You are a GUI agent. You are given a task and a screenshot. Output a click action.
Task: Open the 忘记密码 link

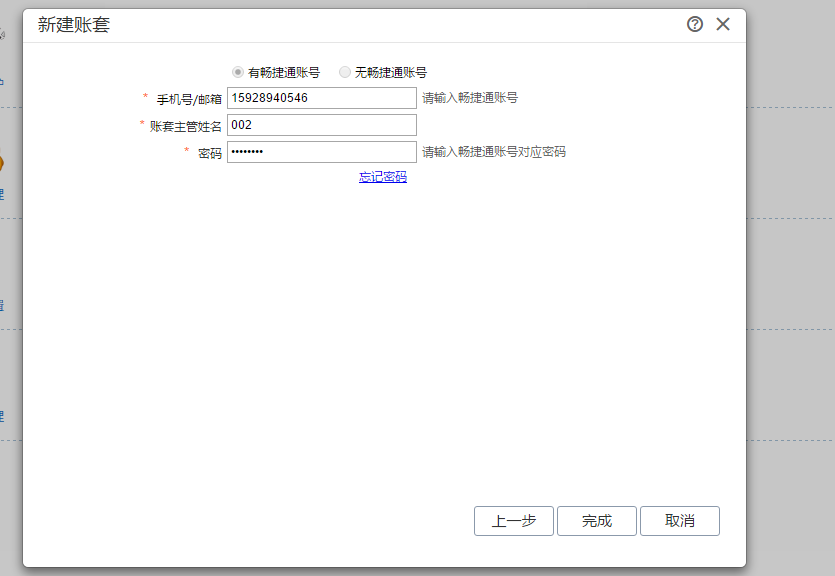pos(383,177)
